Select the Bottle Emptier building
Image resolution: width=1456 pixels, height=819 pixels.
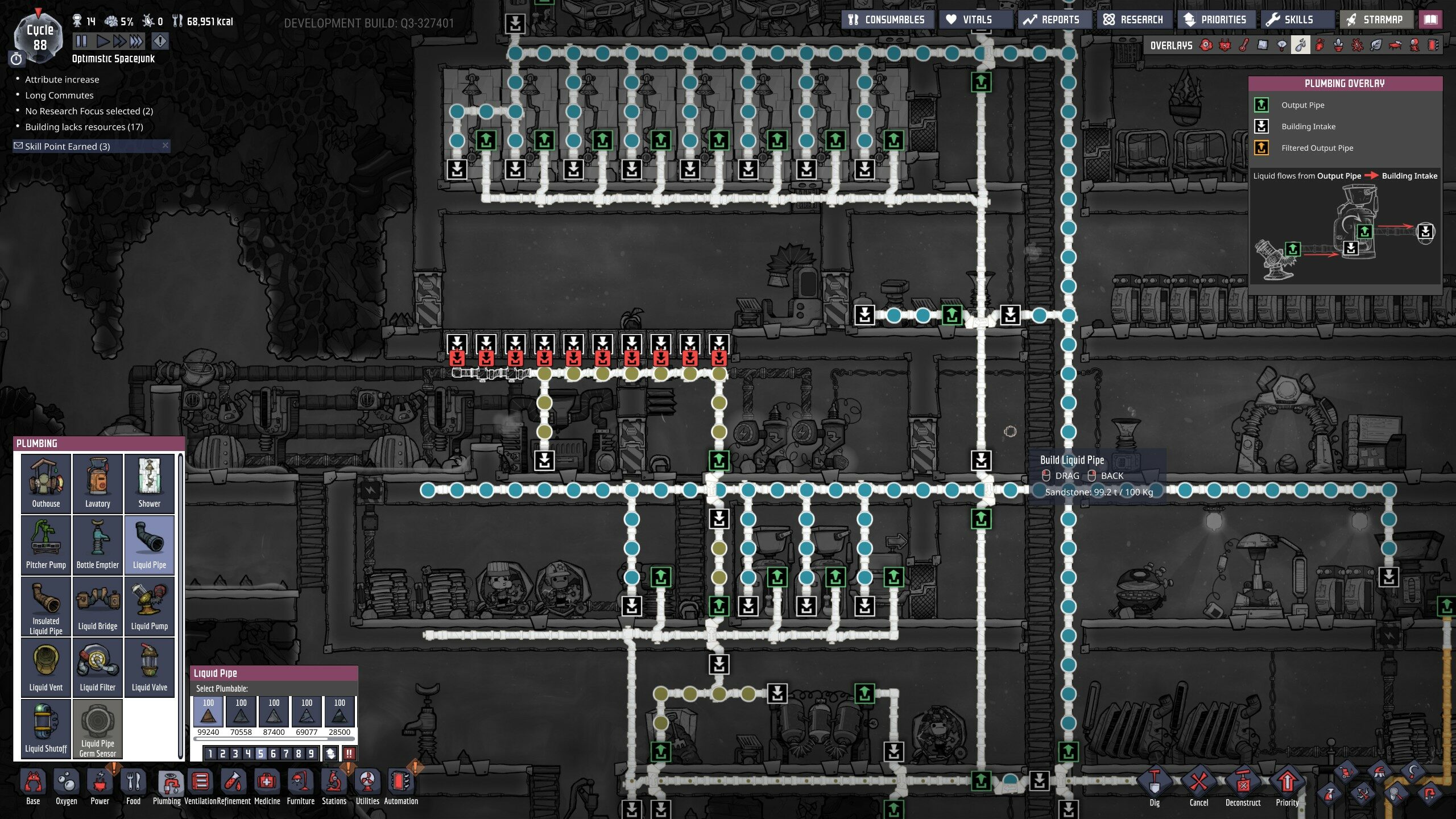98,545
